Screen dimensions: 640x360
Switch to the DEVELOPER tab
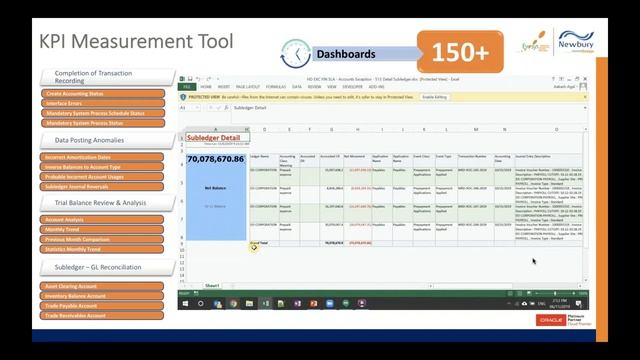pos(353,87)
